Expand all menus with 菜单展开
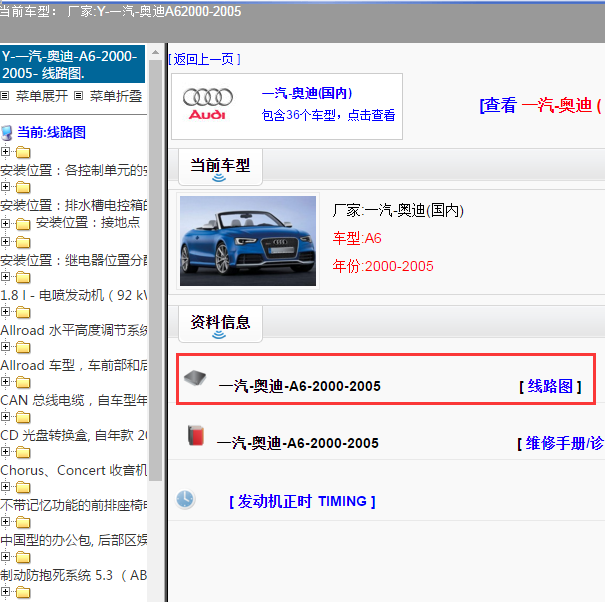Image resolution: width=605 pixels, height=602 pixels. pos(42,96)
